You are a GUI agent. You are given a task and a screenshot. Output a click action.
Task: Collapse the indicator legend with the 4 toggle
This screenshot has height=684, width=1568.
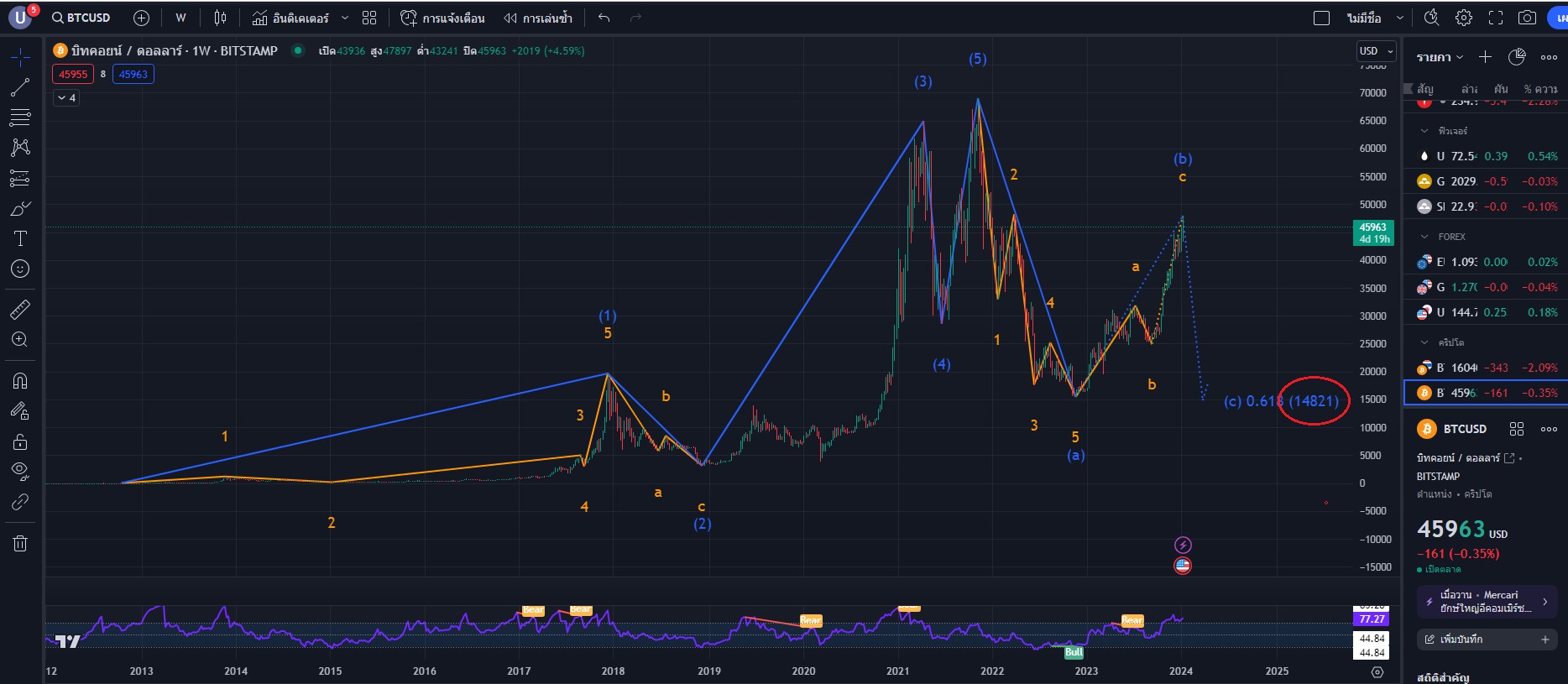click(x=66, y=98)
